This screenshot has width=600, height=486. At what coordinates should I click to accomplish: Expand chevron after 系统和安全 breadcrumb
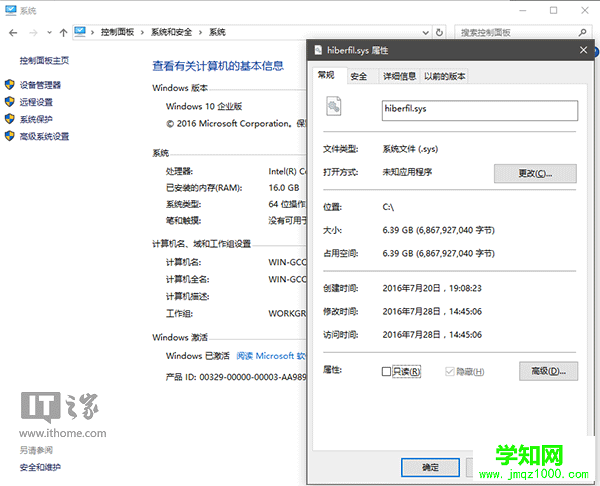(x=200, y=33)
